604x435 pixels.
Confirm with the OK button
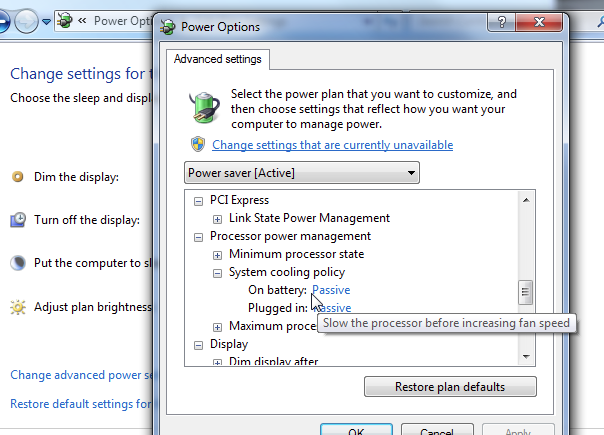[356, 430]
